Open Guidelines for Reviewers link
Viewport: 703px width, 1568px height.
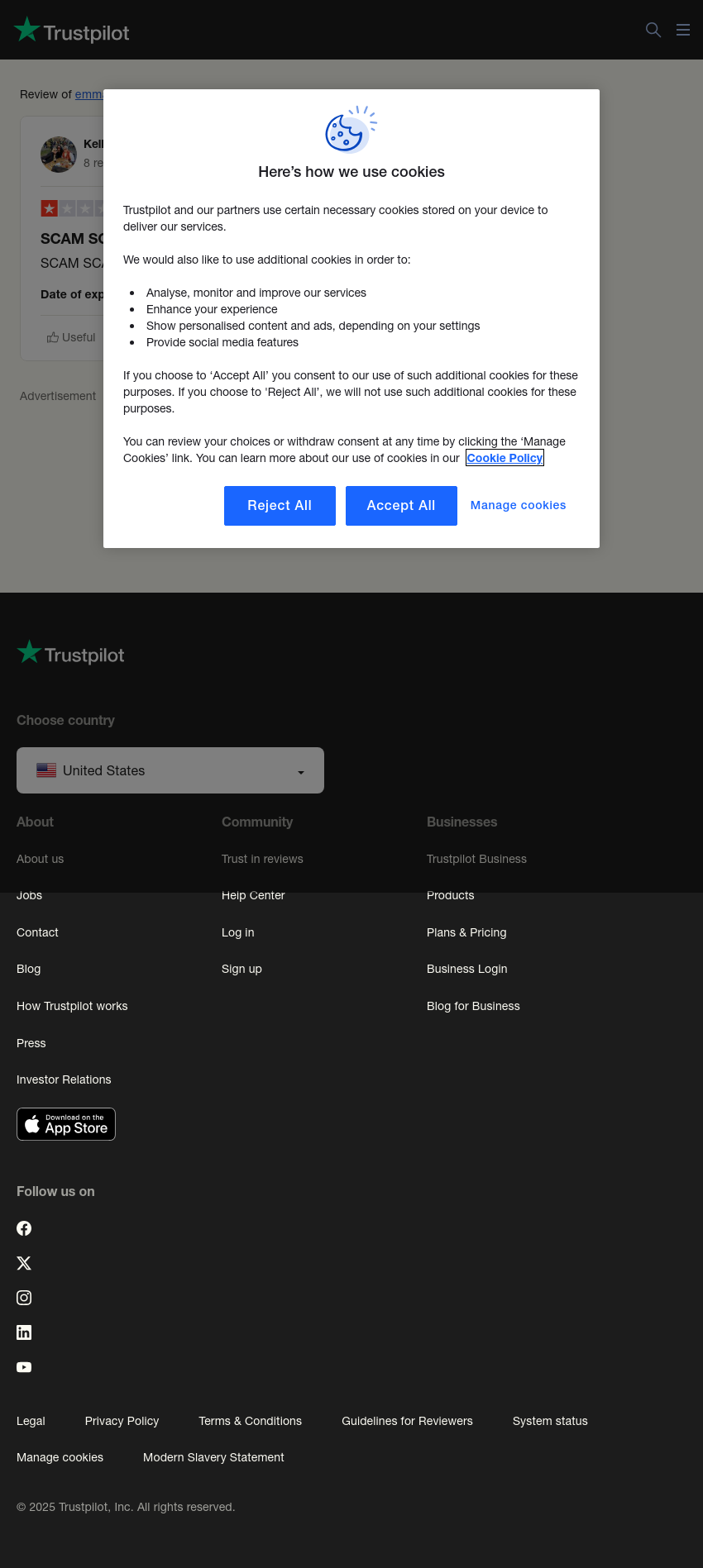[407, 1421]
